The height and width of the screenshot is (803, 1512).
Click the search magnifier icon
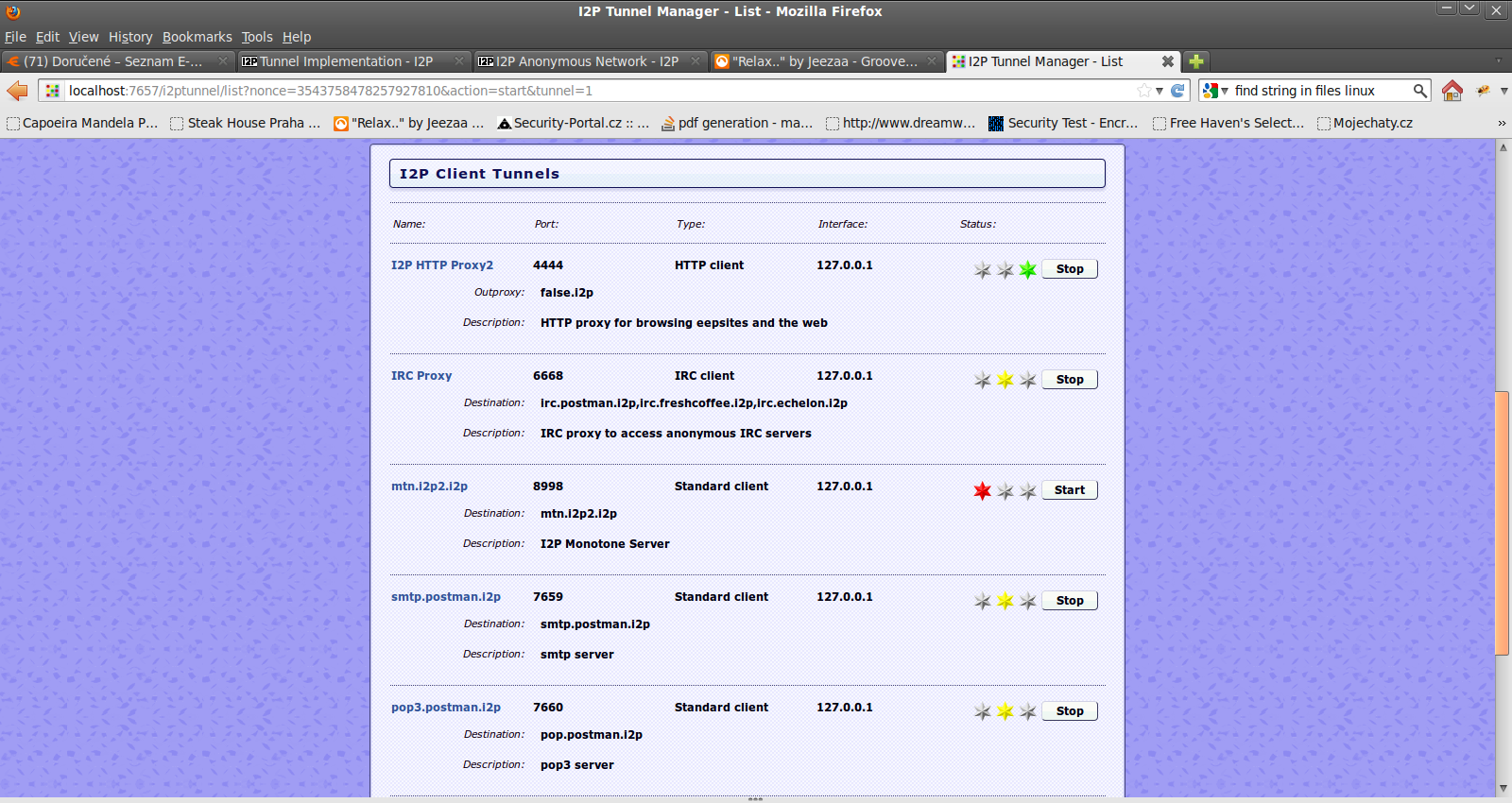coord(1419,91)
